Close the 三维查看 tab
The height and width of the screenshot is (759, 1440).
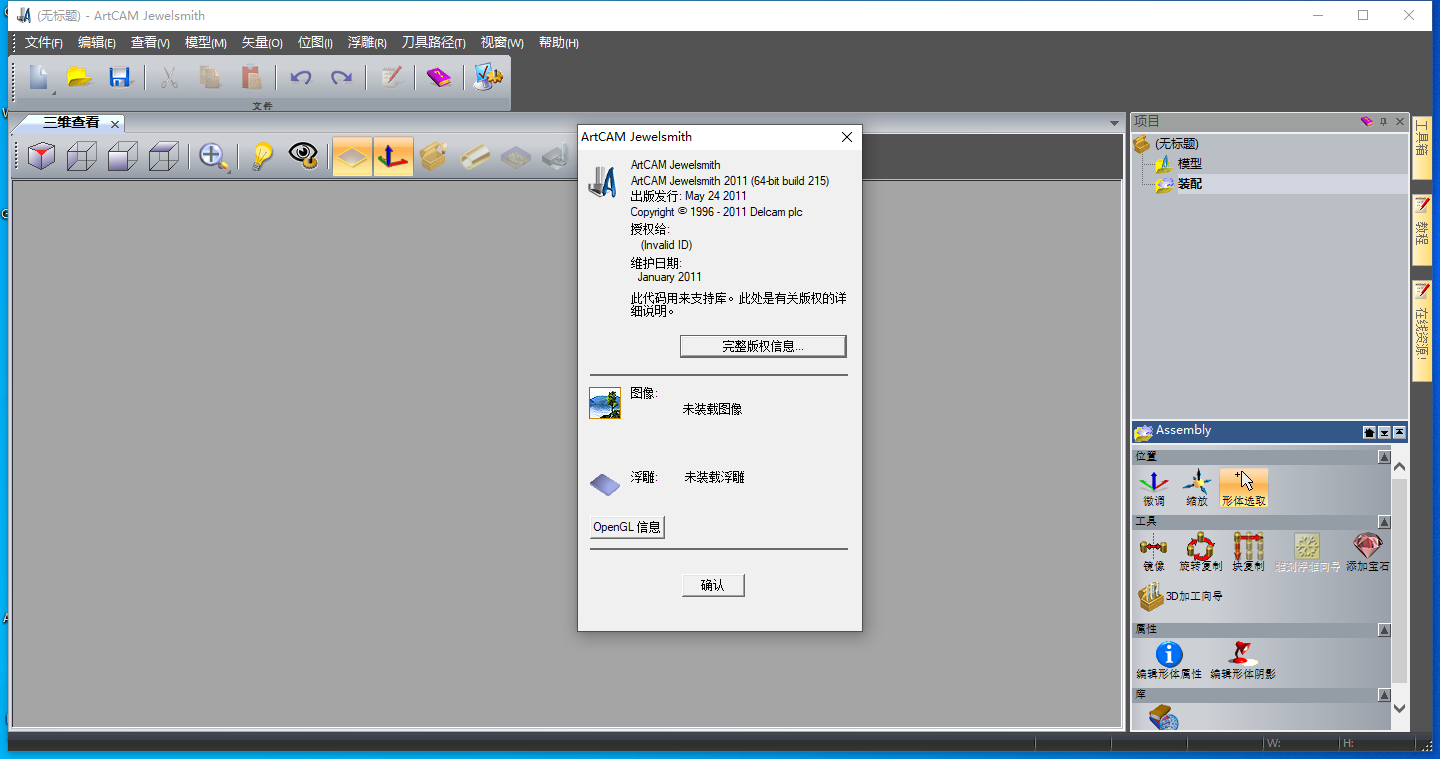(x=115, y=124)
